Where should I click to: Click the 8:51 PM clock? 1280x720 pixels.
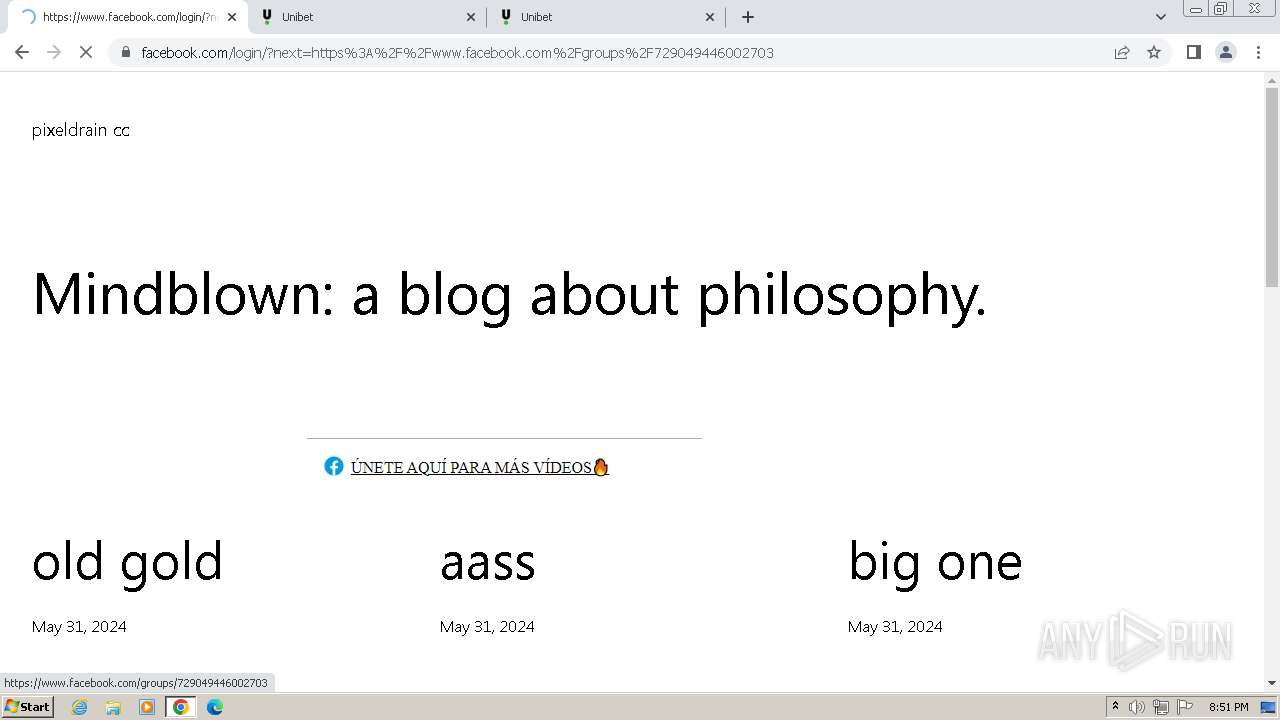1228,707
